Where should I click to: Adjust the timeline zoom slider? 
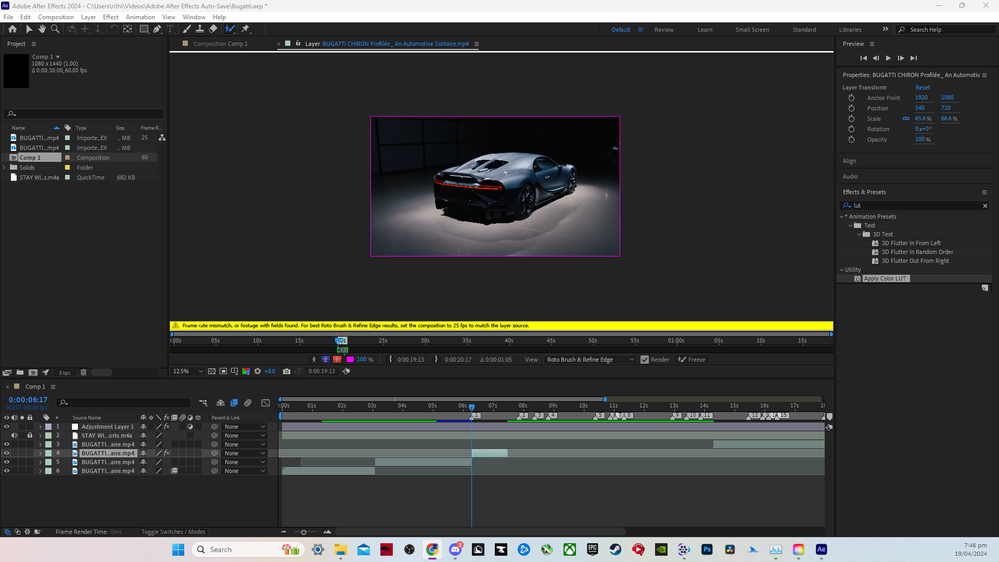click(304, 532)
